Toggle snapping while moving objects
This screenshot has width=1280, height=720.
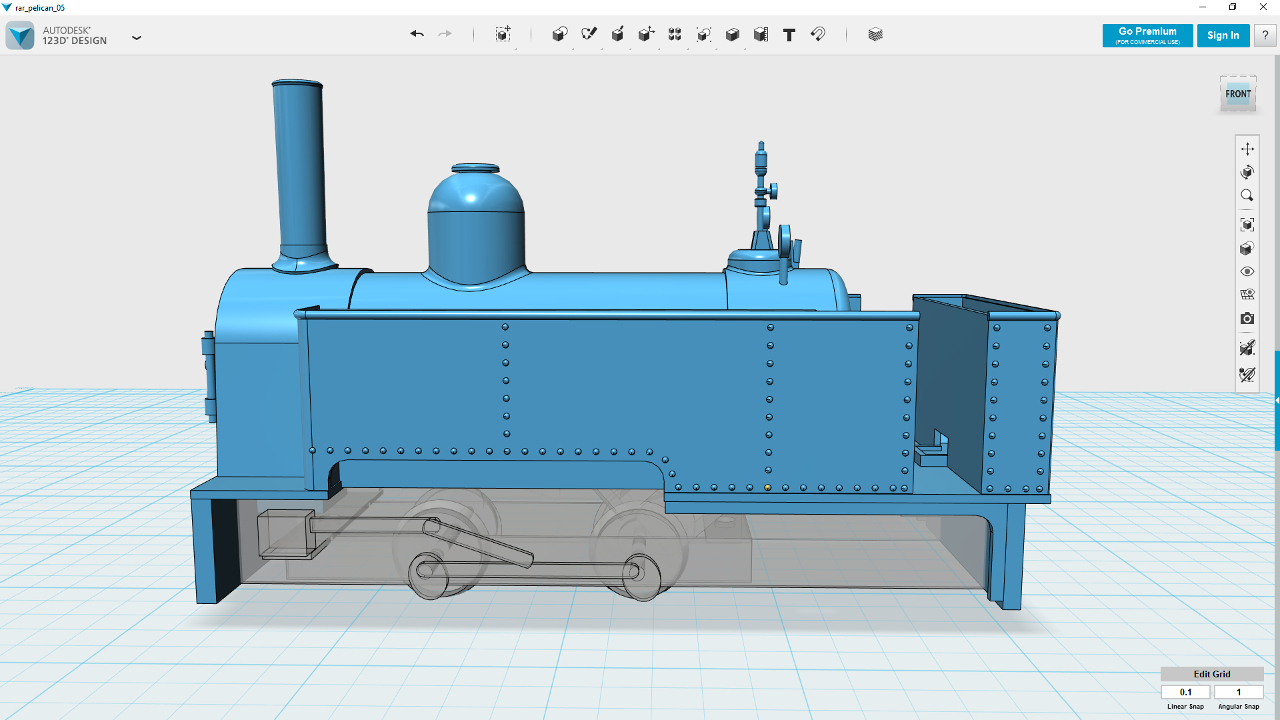[1247, 348]
